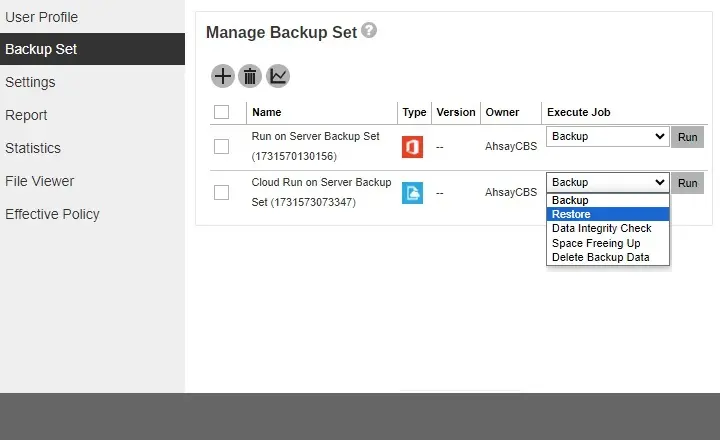Click the help question mark icon
This screenshot has height=440, width=720.
pyautogui.click(x=369, y=31)
